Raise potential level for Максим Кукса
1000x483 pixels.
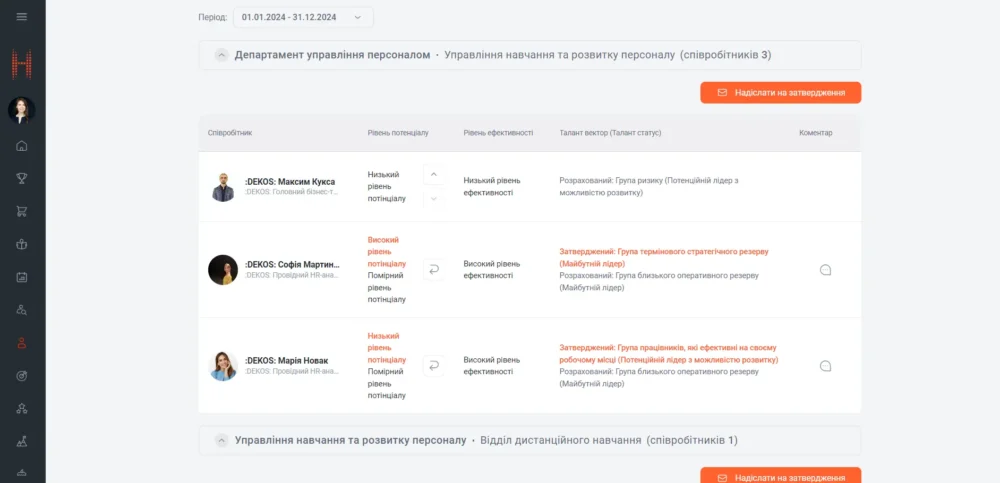tap(433, 175)
